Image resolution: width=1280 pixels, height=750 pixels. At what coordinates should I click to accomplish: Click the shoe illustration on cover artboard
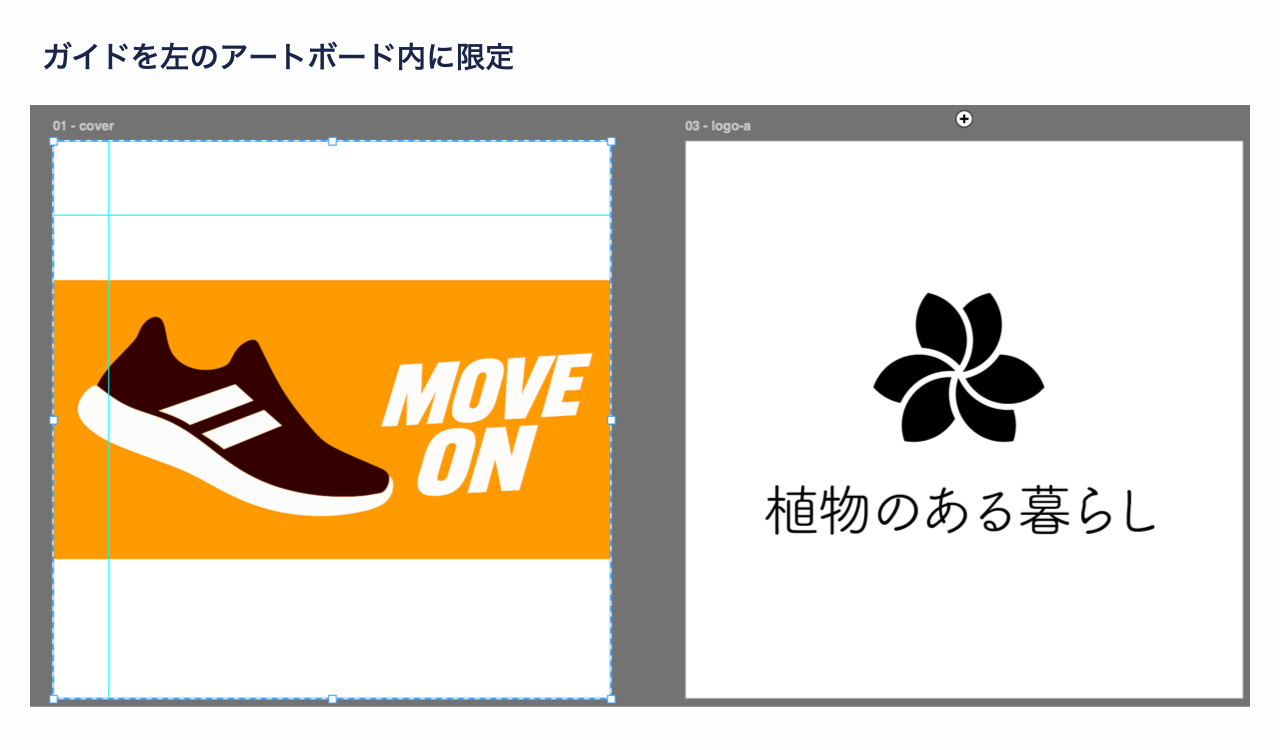click(235, 417)
